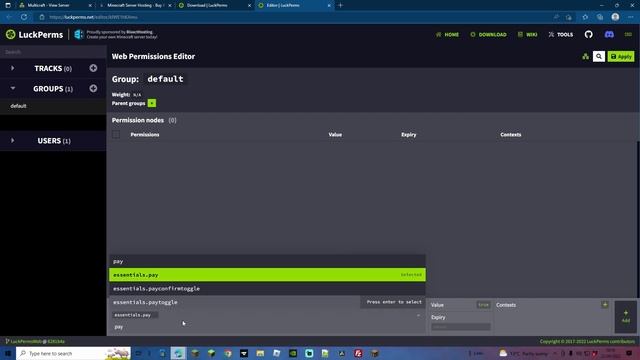Viewport: 640px width, 360px height.
Task: Open a new browser tab
Action: tap(340, 5)
